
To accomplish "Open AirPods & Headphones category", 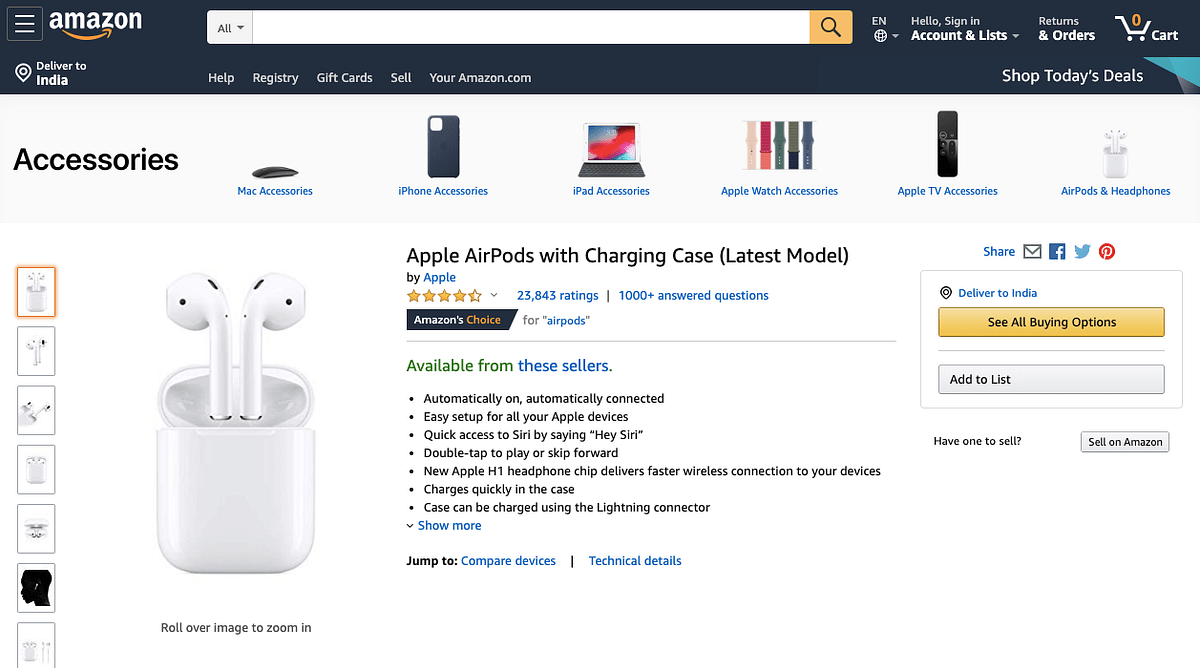I will point(1115,190).
